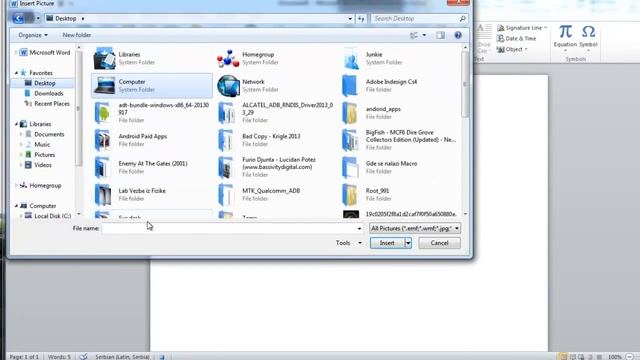
Task: Open the Symbol menu in Word ribbon
Action: coord(588,37)
